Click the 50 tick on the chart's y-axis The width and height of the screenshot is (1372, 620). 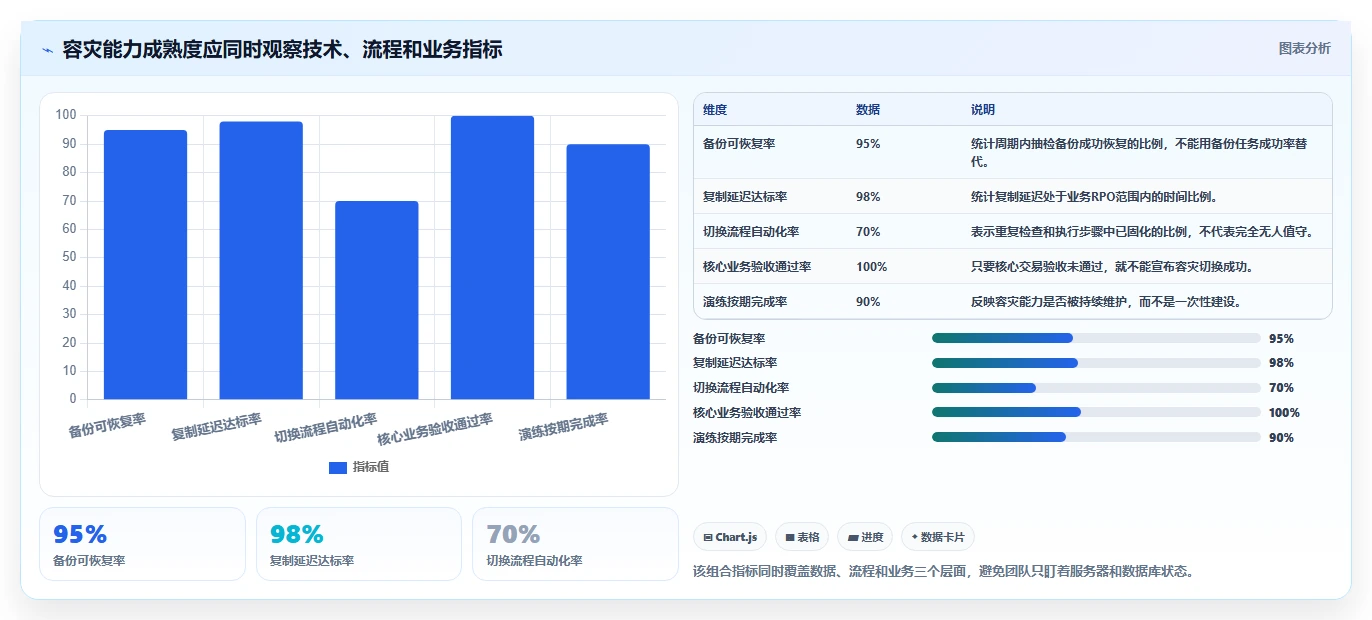[x=69, y=257]
